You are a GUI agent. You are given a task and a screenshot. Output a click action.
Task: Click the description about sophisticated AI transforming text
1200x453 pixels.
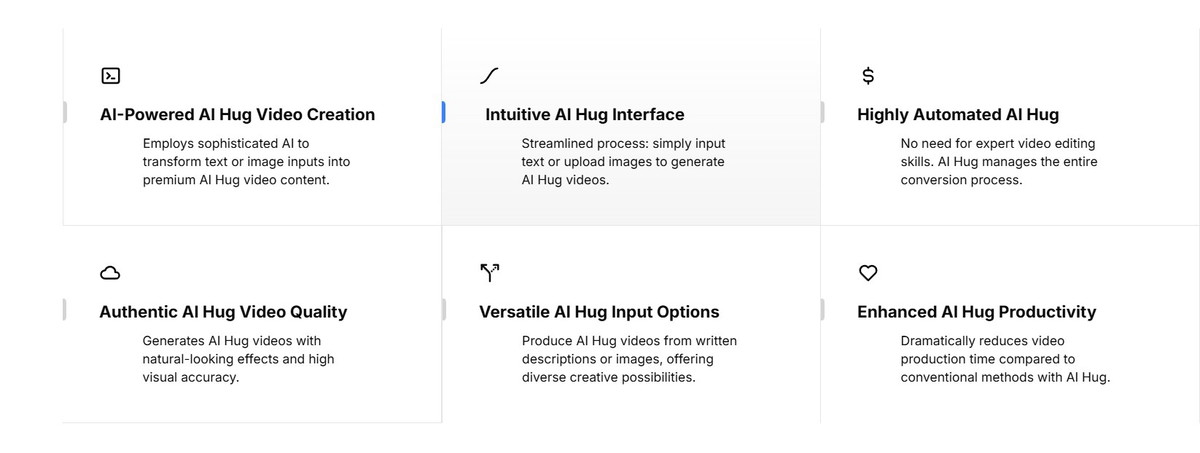click(246, 162)
